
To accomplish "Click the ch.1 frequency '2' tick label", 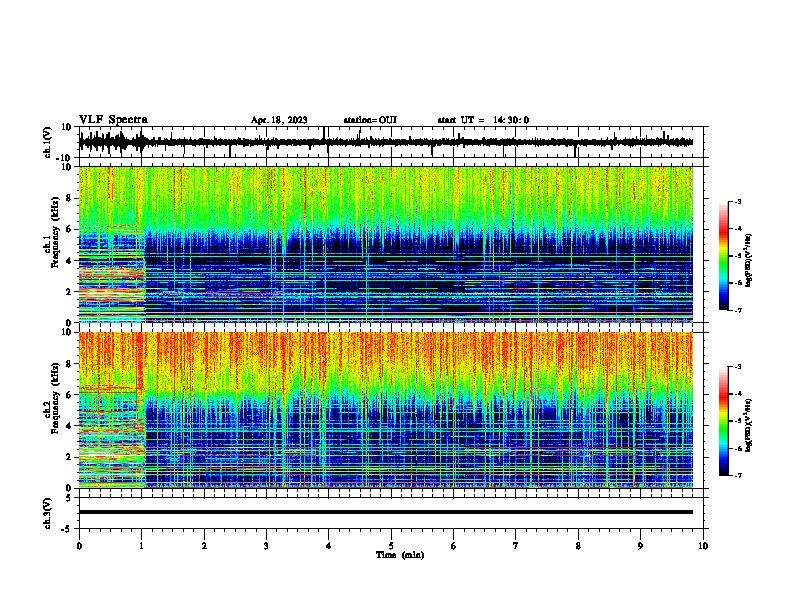I will coord(69,291).
